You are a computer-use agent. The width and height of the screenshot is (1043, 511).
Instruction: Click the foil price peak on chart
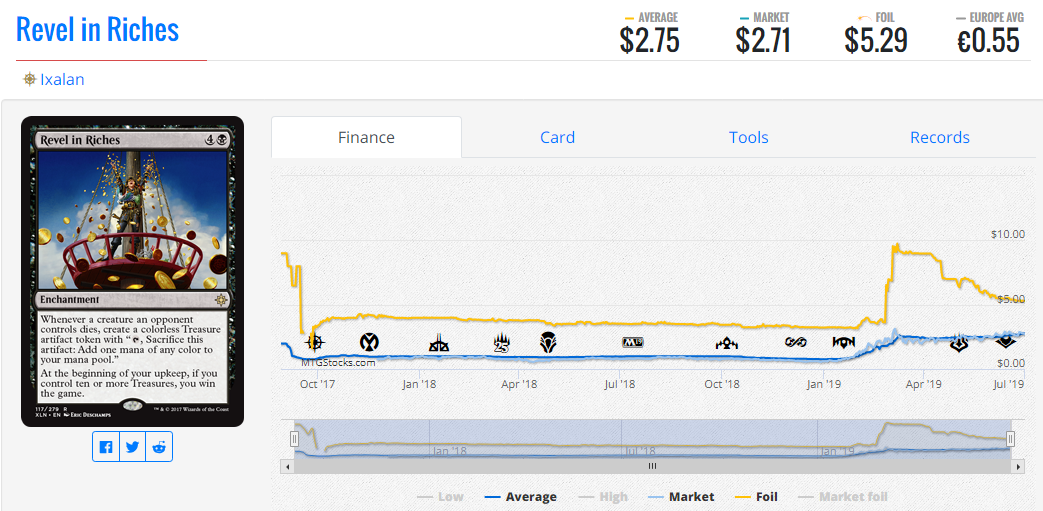pos(895,246)
